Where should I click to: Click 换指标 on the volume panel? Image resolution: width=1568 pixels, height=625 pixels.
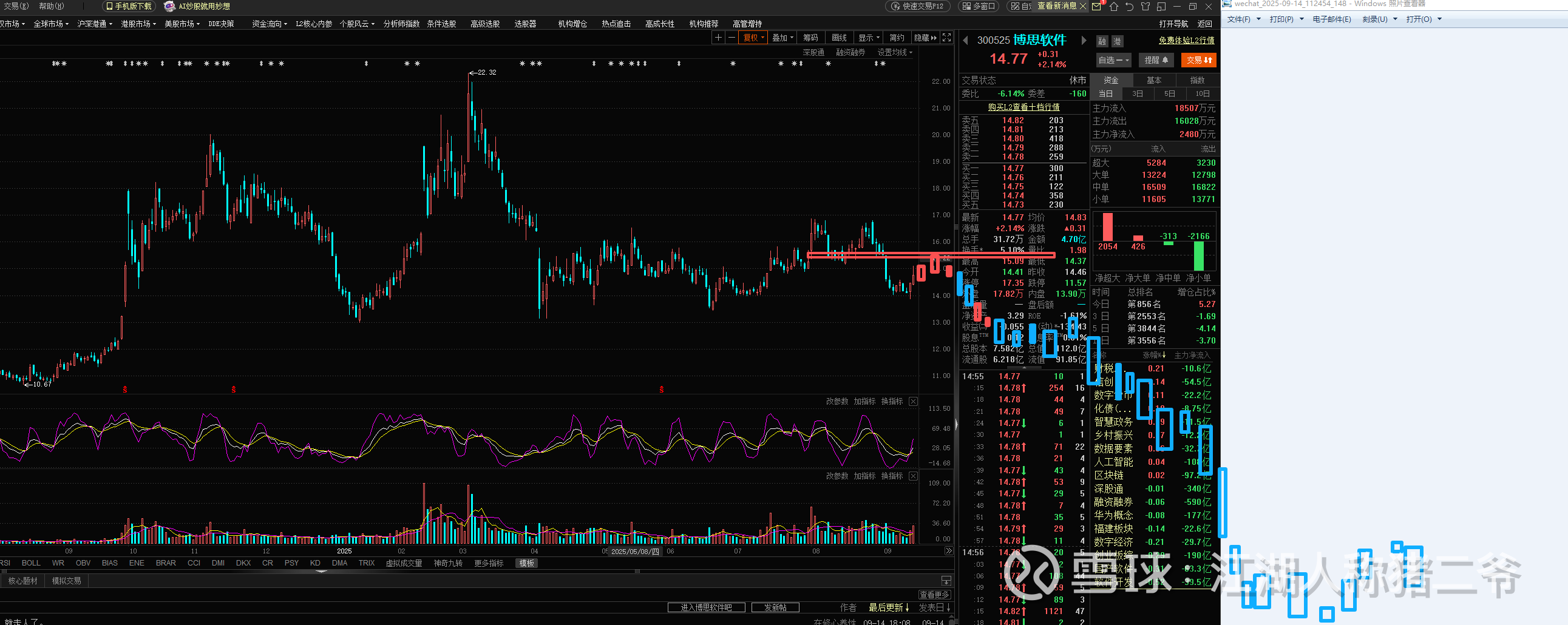(892, 476)
